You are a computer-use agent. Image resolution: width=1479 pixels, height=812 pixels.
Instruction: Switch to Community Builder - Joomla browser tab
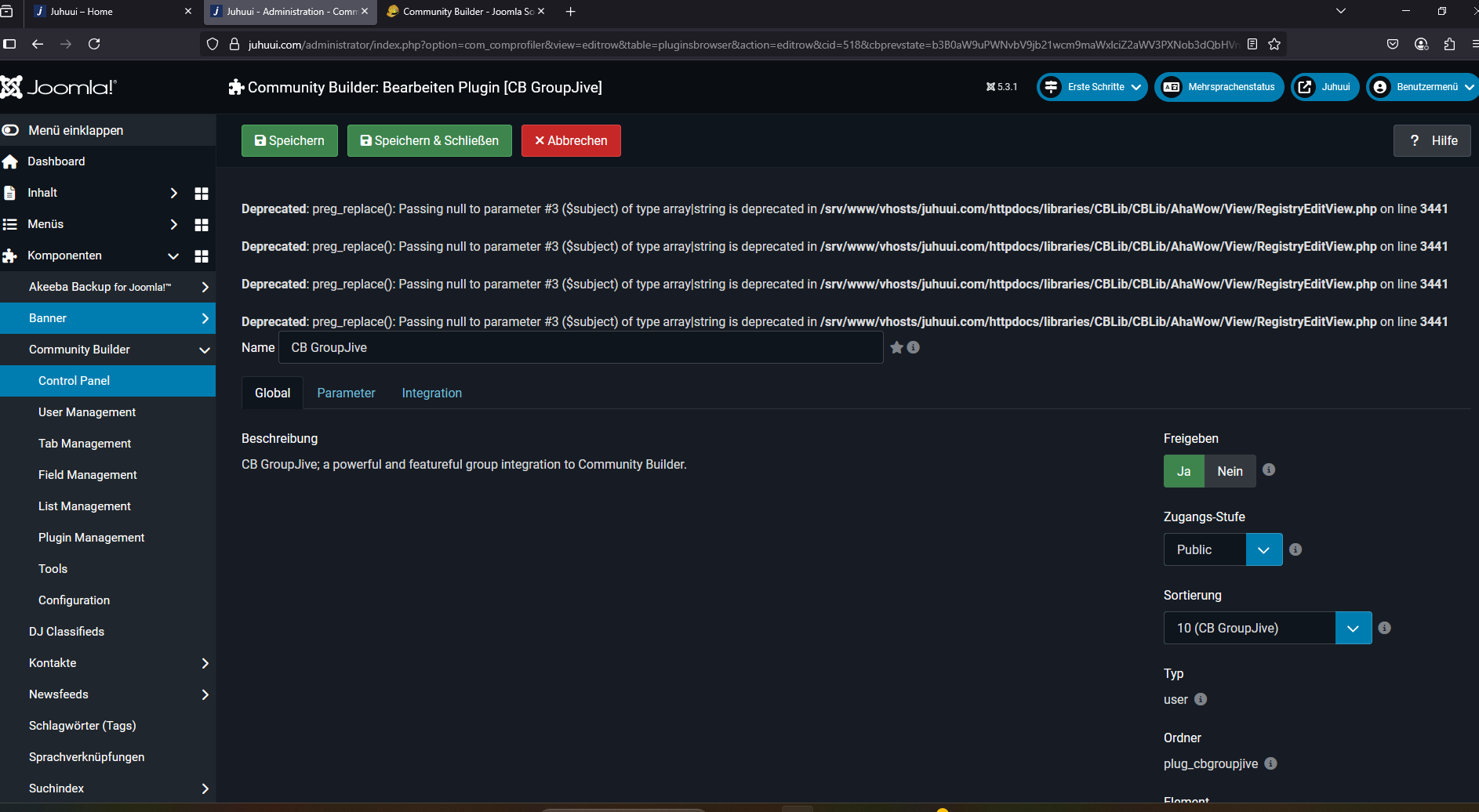(x=466, y=12)
